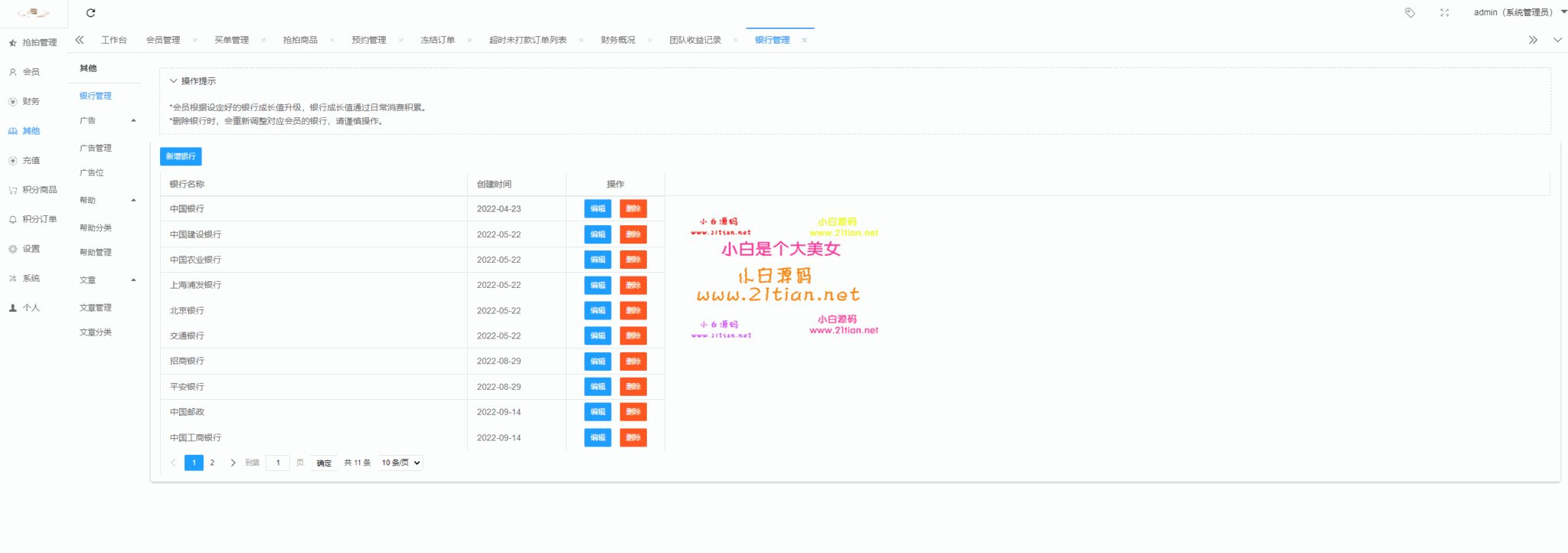Viewport: 1568px width, 553px height.
Task: Open 财务 in left sidebar
Action: tap(24, 101)
